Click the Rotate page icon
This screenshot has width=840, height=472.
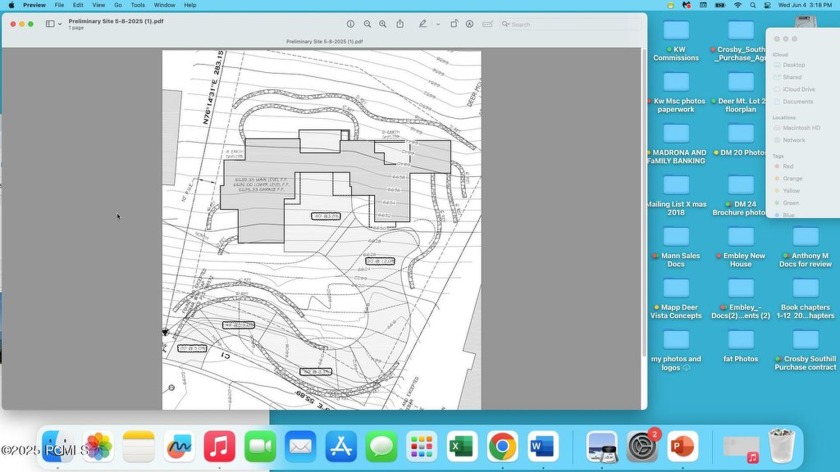click(454, 24)
